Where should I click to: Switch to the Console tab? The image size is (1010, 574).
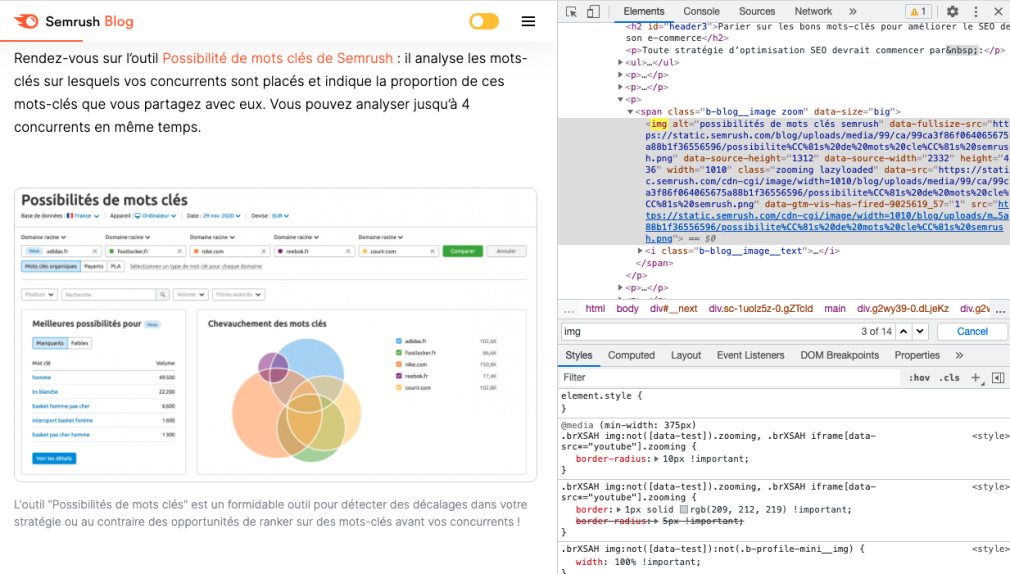pyautogui.click(x=701, y=11)
